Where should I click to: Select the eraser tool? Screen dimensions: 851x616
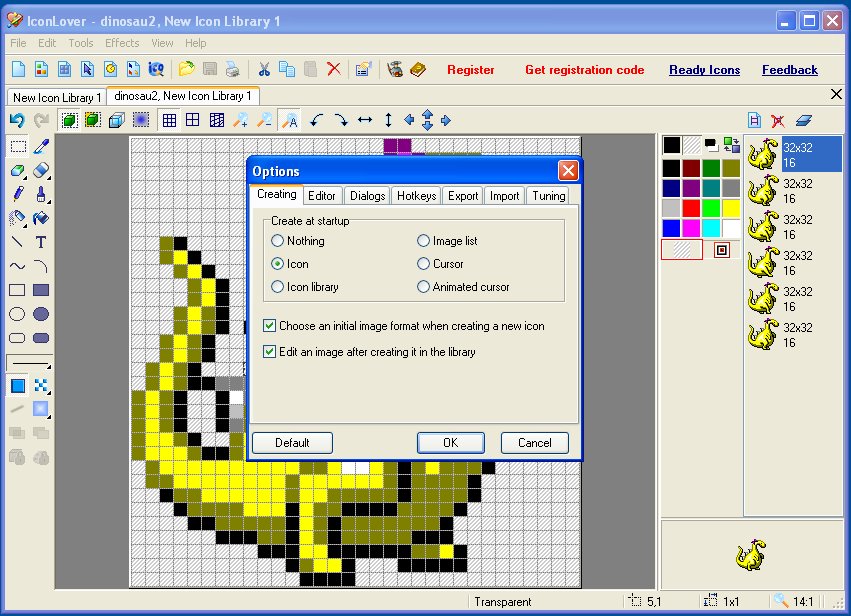(41, 170)
